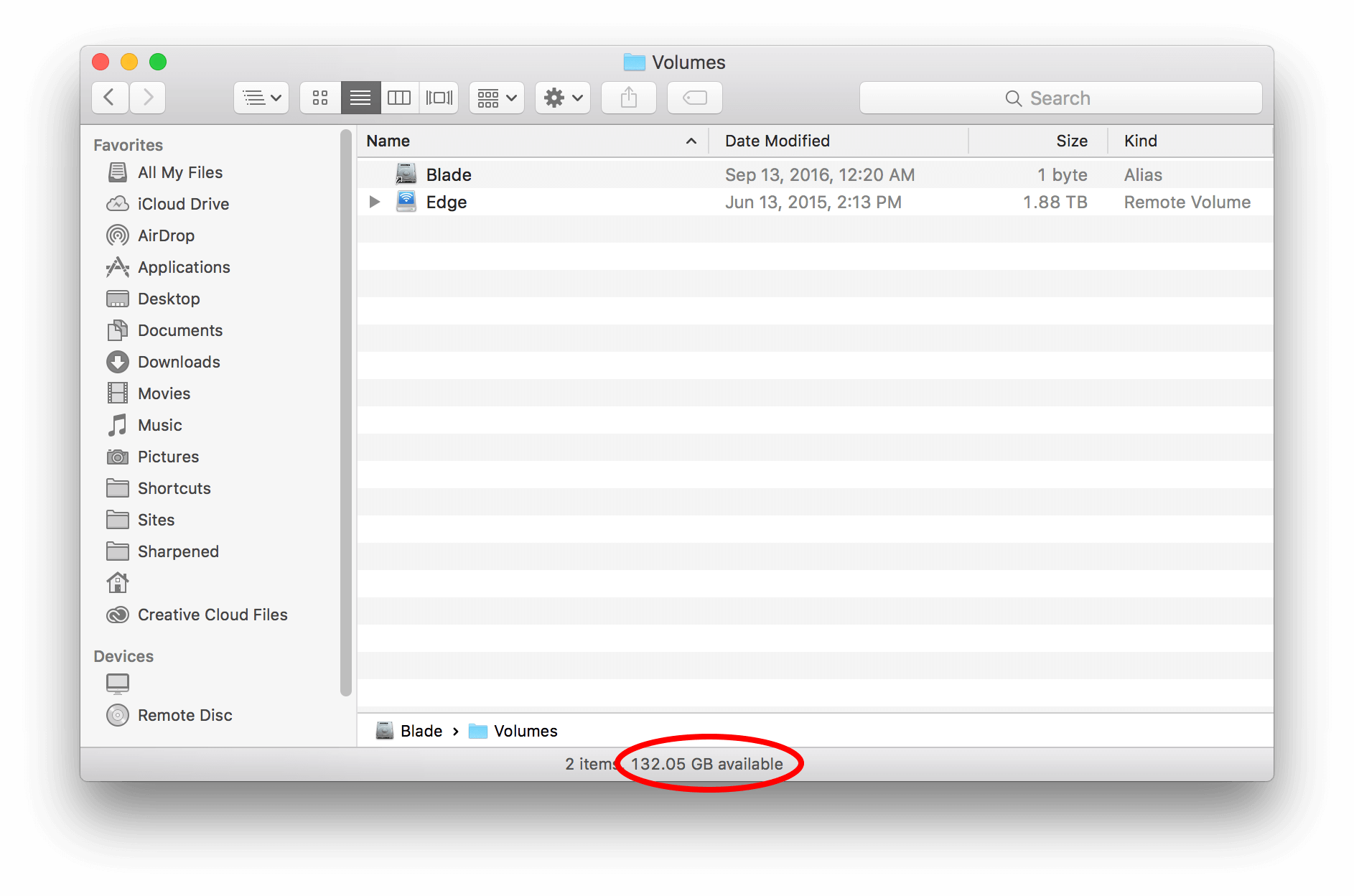Click the Favorites section header
Screen dimensions: 1354x896
tap(129, 145)
